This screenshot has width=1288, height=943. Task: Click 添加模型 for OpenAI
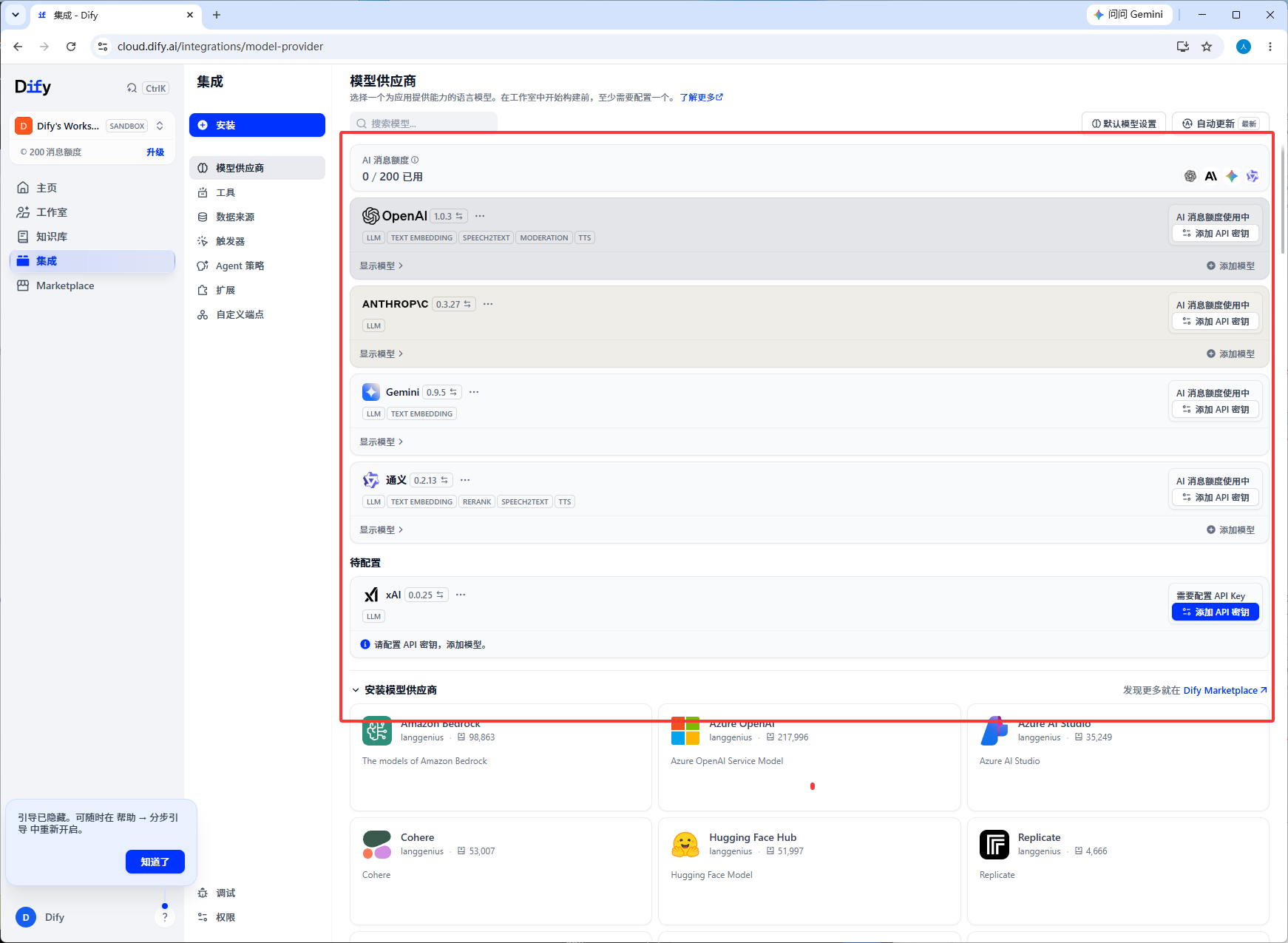click(x=1230, y=266)
